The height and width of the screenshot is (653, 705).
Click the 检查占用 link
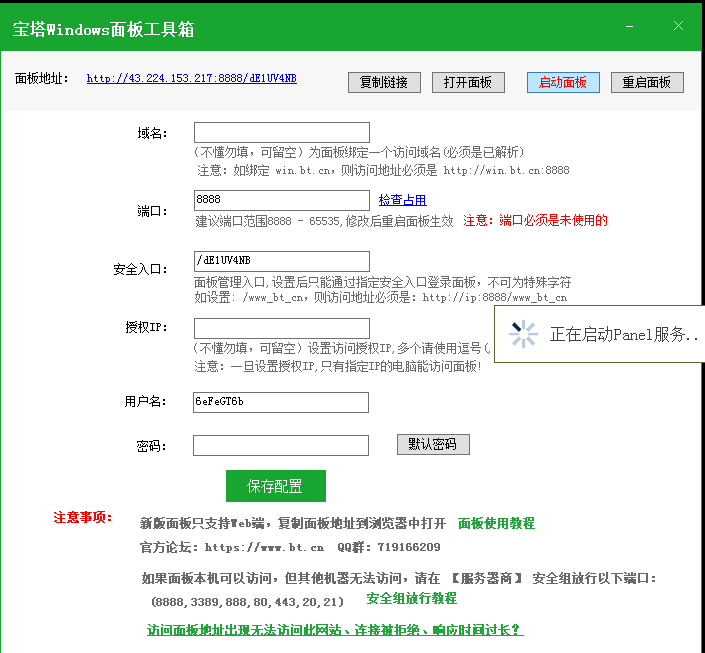tap(402, 200)
